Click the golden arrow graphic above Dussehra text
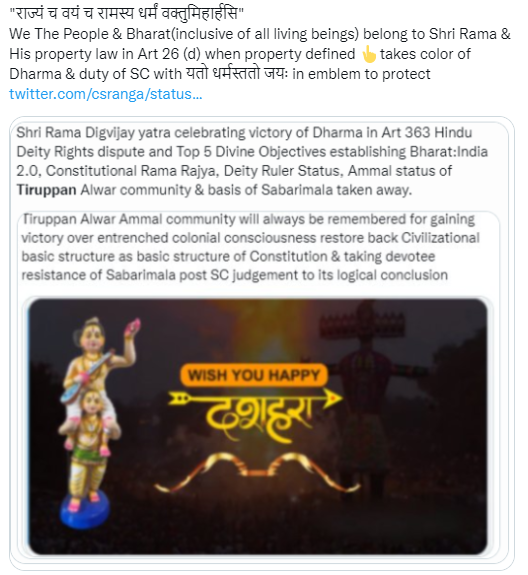 (255, 399)
